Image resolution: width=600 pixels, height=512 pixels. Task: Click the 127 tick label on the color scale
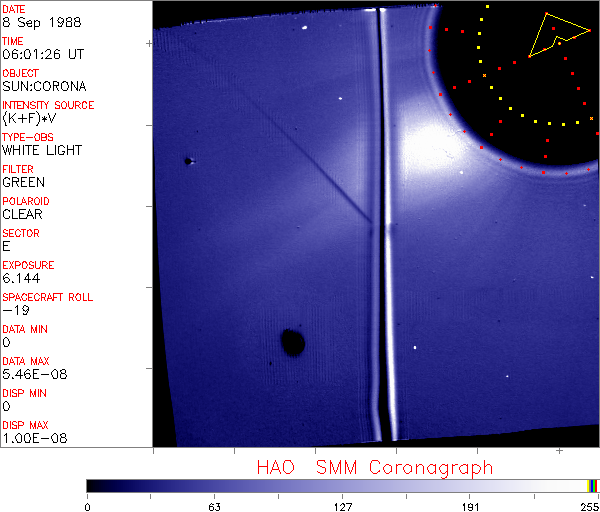tap(342, 507)
